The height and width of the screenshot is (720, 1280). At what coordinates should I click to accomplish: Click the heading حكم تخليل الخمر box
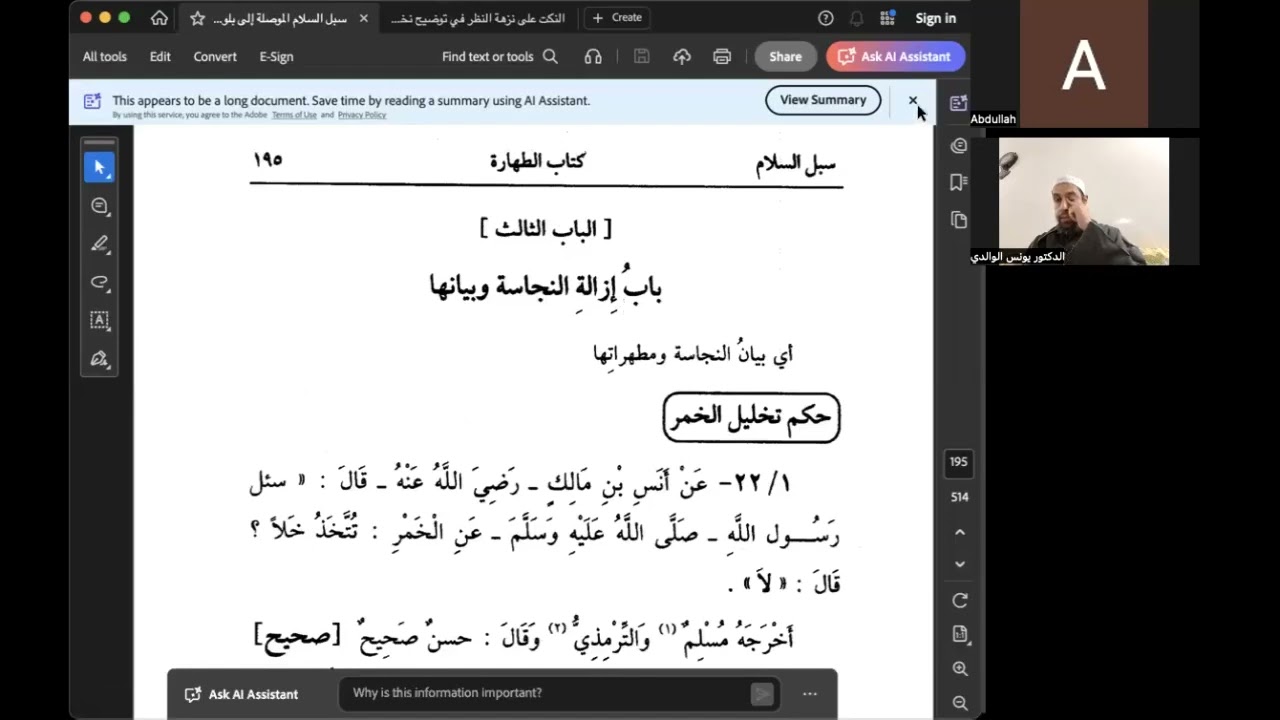coord(751,418)
